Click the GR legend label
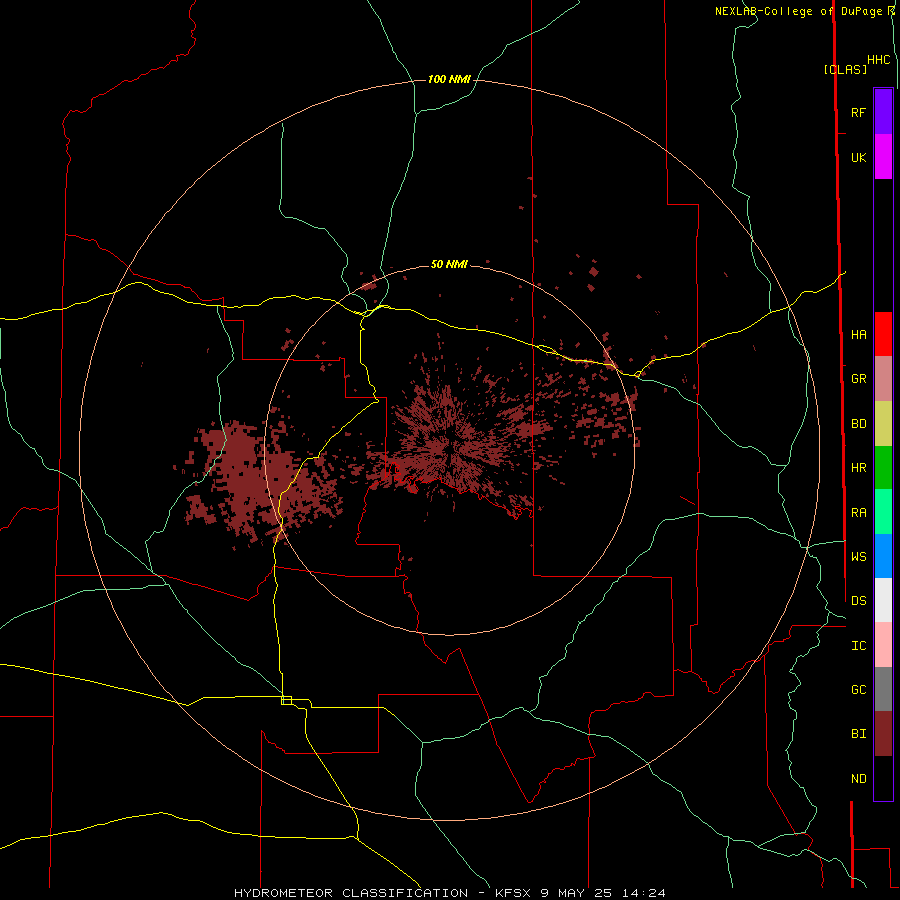The height and width of the screenshot is (900, 900). (x=858, y=379)
